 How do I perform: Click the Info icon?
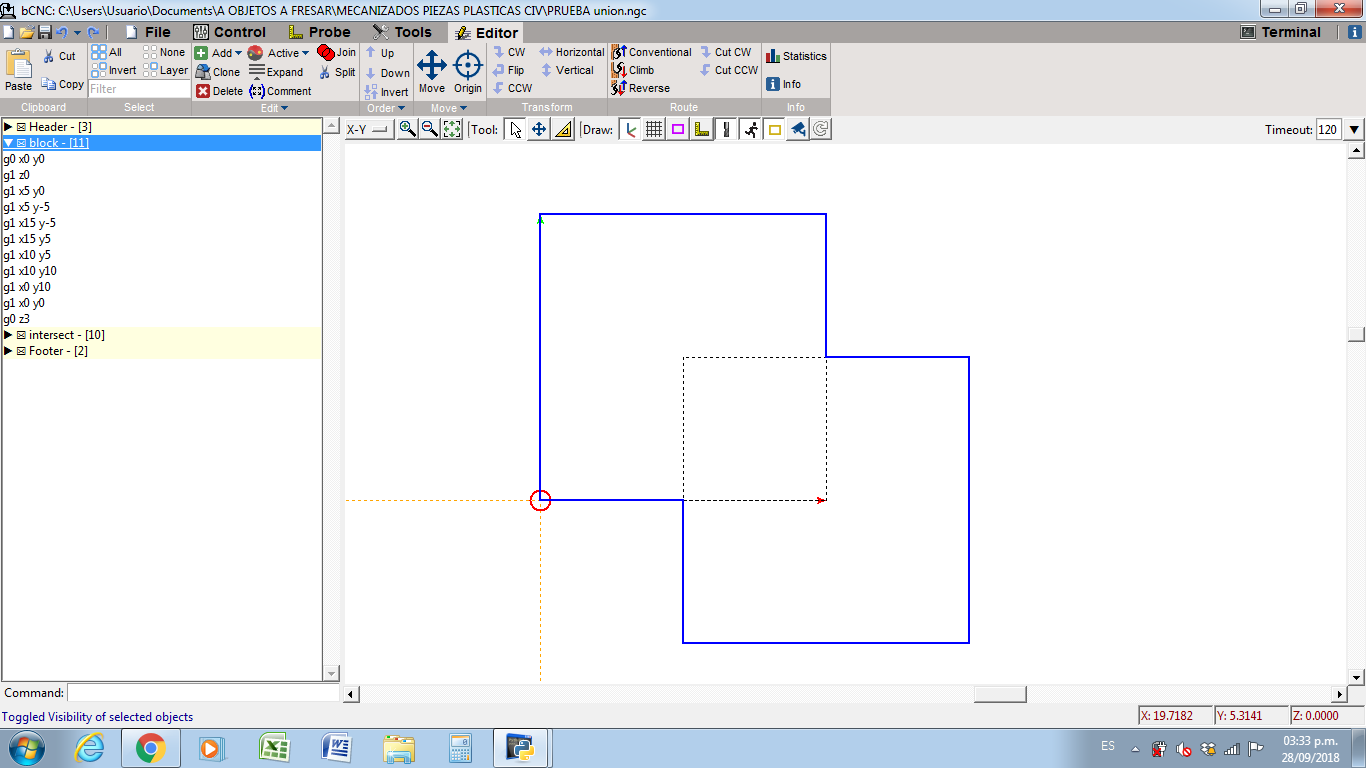pos(773,84)
